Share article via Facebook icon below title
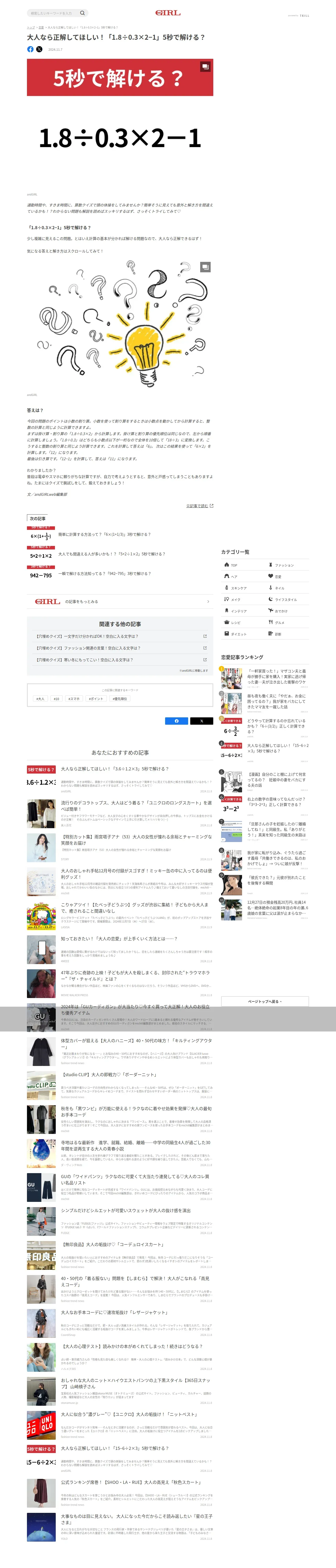Viewport: 336px width, 1568px height. [31, 49]
